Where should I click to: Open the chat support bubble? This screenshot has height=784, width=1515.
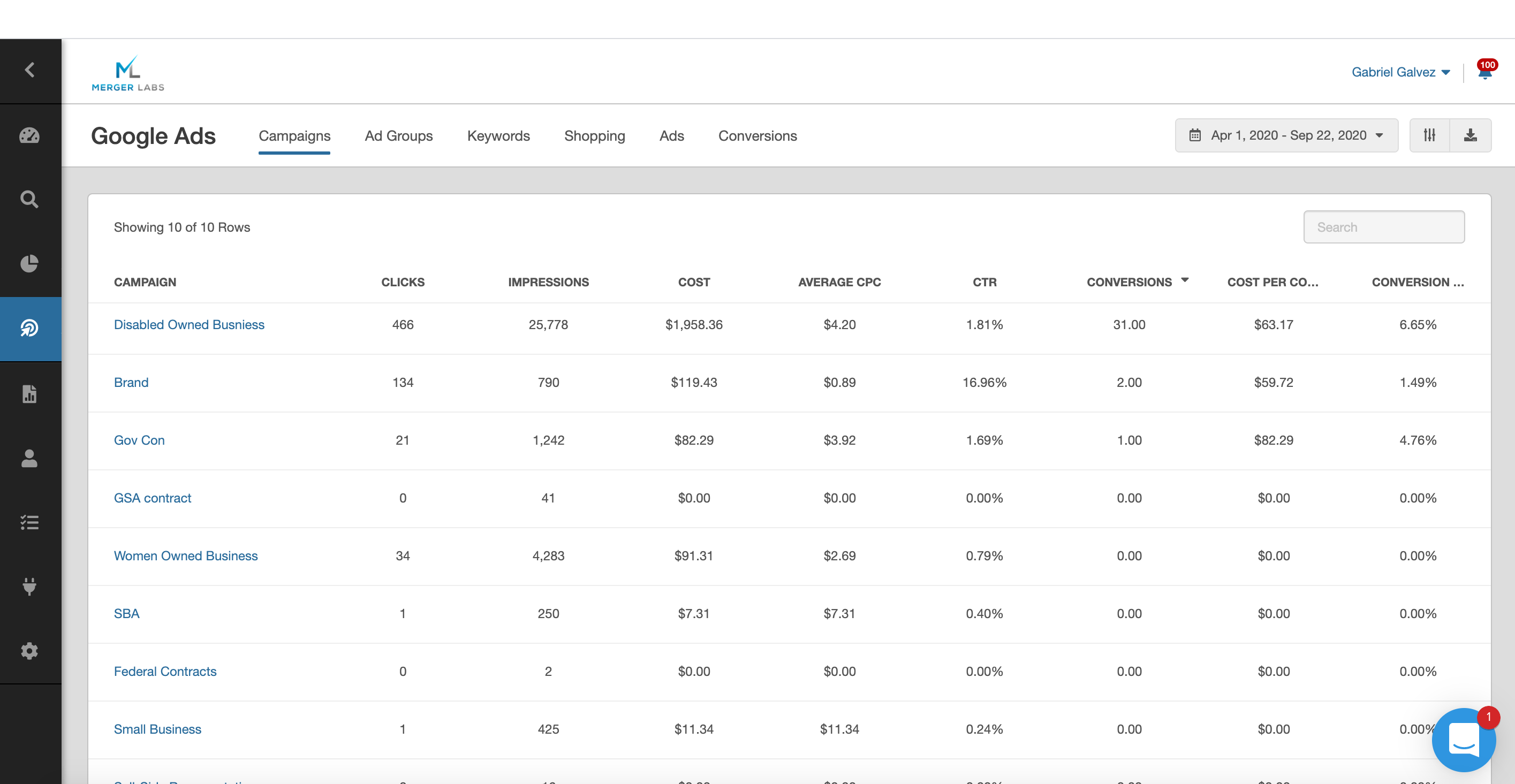pos(1464,740)
